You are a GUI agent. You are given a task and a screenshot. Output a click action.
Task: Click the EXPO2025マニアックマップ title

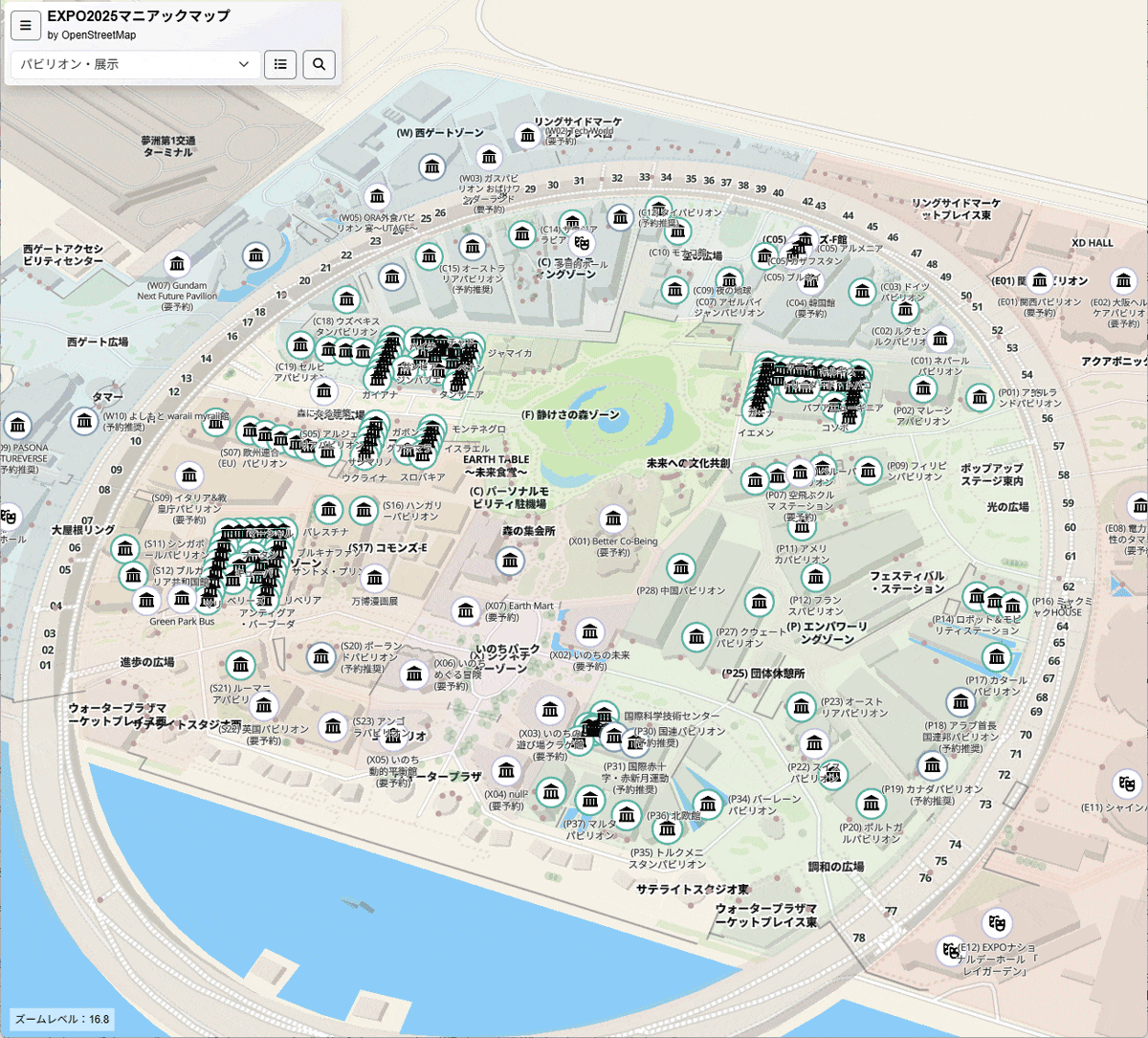[139, 16]
